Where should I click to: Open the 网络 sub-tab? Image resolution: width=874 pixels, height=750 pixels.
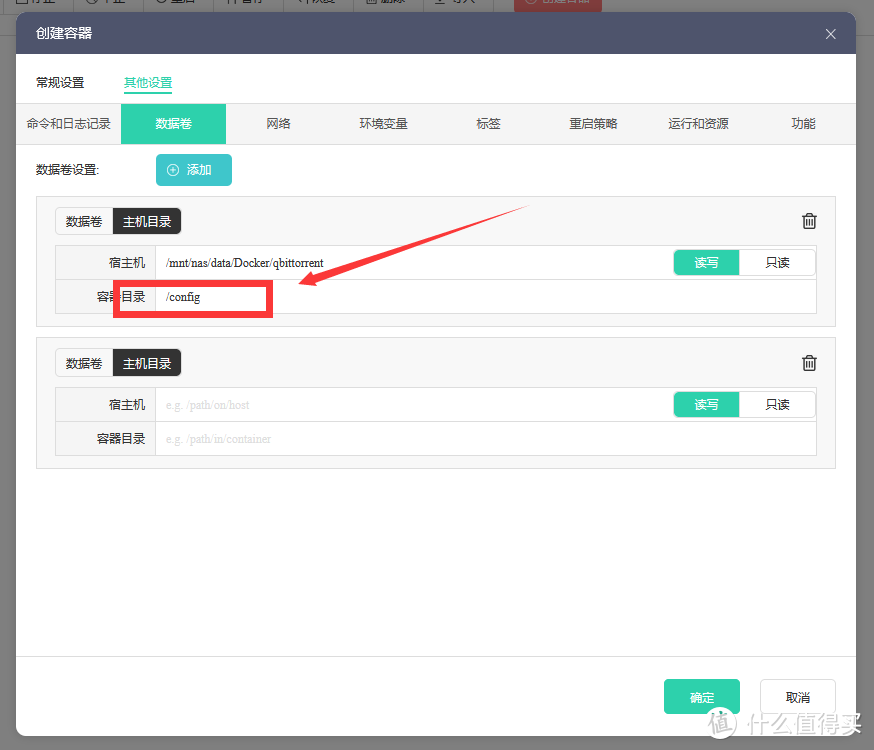(278, 124)
